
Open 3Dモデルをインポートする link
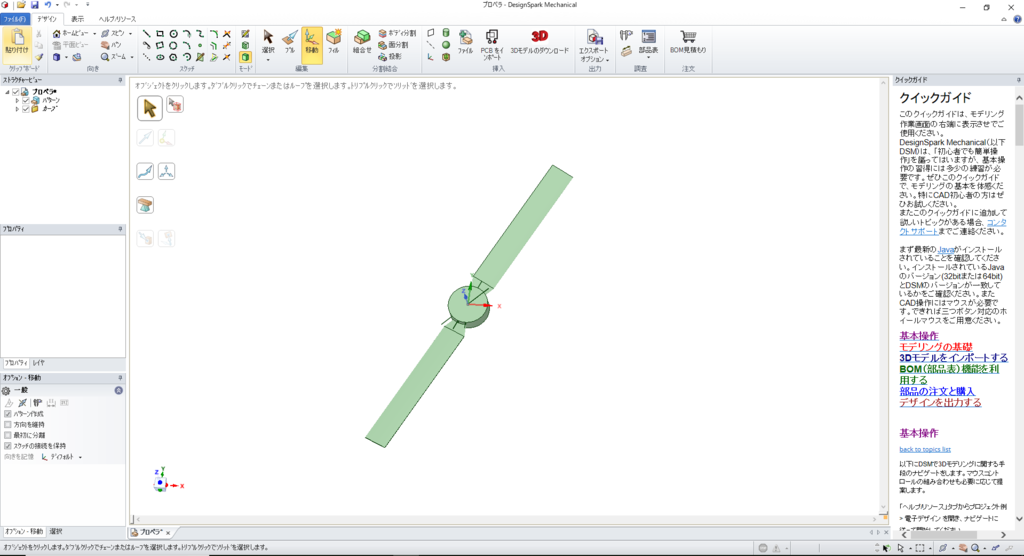click(953, 358)
